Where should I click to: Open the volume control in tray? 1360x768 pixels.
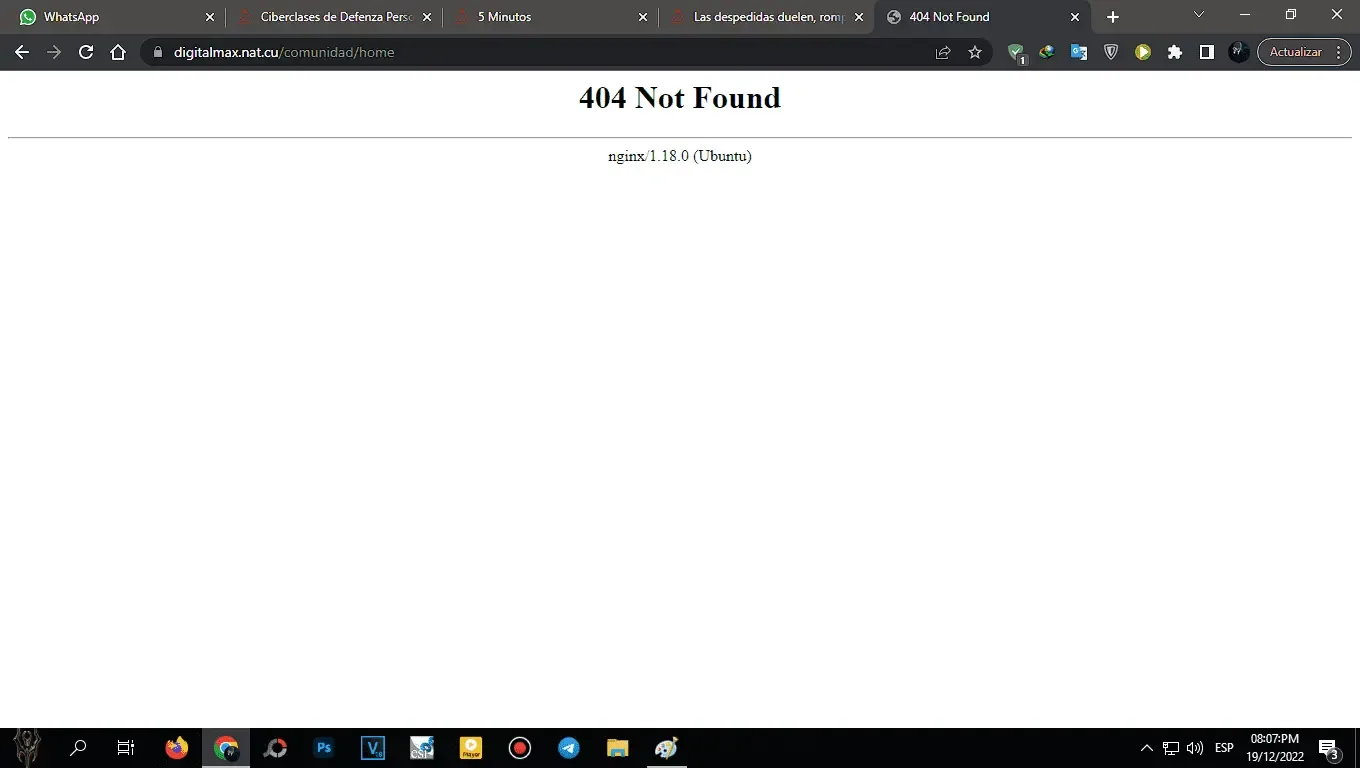coord(1195,748)
